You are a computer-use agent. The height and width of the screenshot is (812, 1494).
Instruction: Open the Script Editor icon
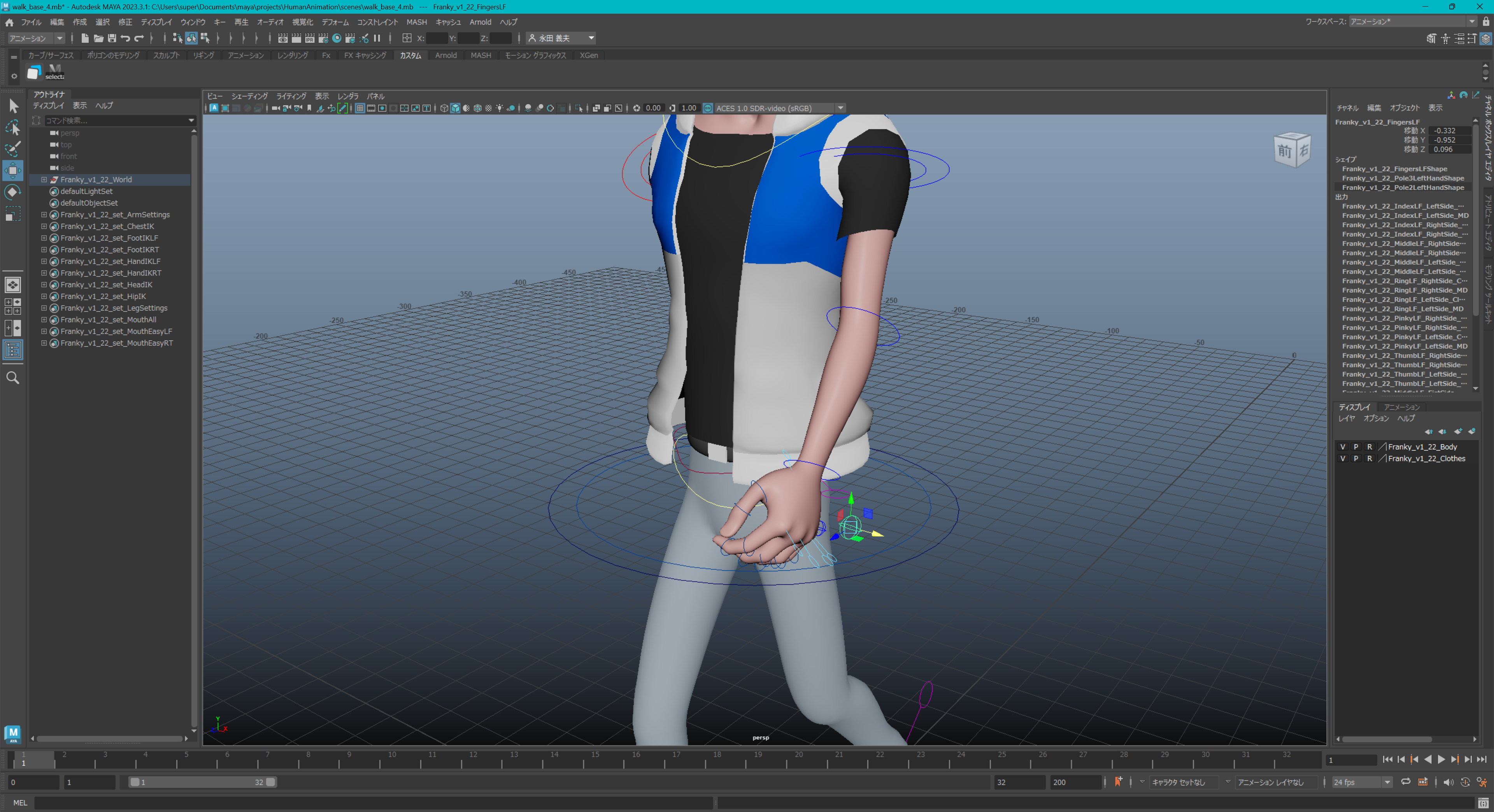[1483, 803]
